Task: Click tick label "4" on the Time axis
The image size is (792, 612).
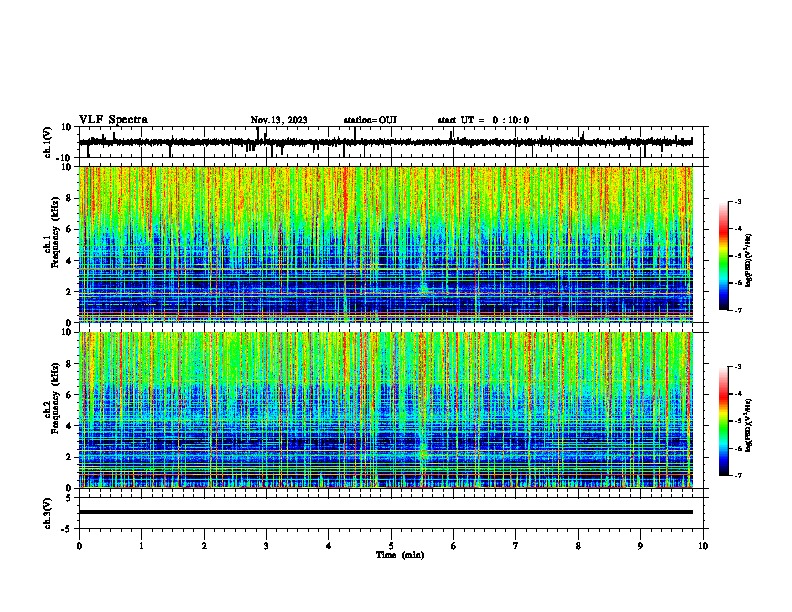Action: (x=329, y=546)
